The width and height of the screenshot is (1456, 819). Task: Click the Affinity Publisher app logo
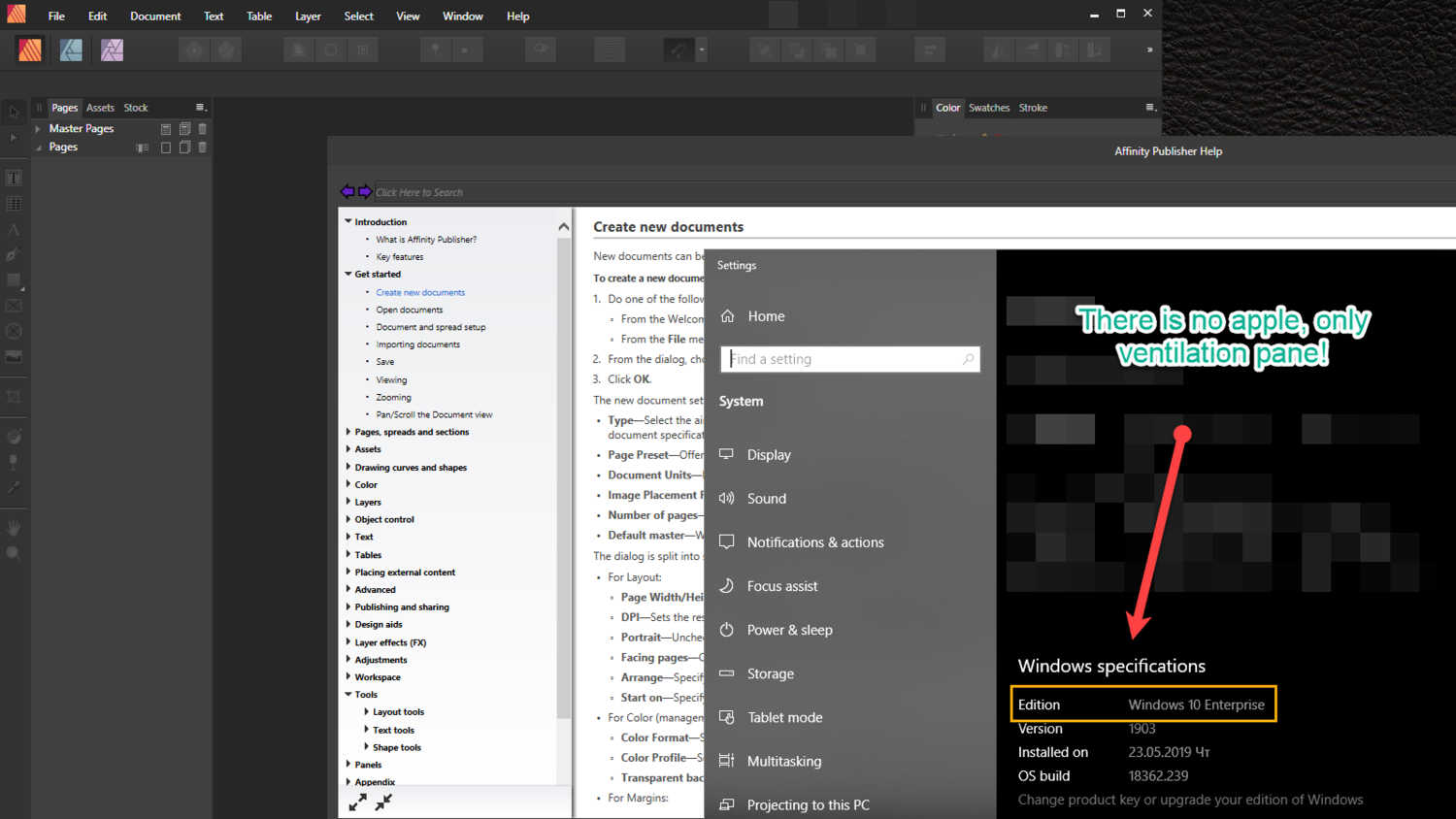[x=17, y=14]
